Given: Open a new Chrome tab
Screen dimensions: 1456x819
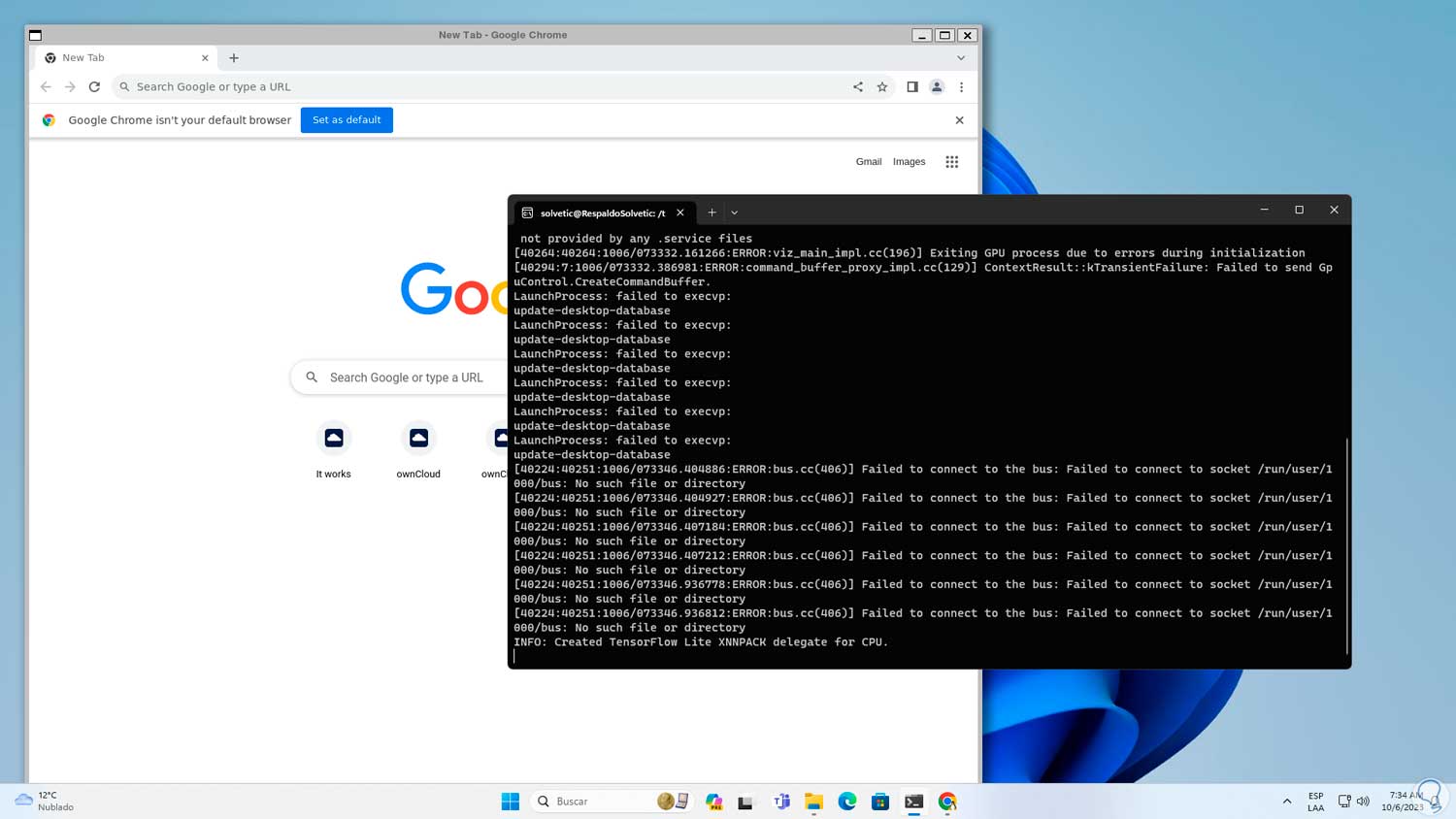Looking at the screenshot, I should [234, 58].
